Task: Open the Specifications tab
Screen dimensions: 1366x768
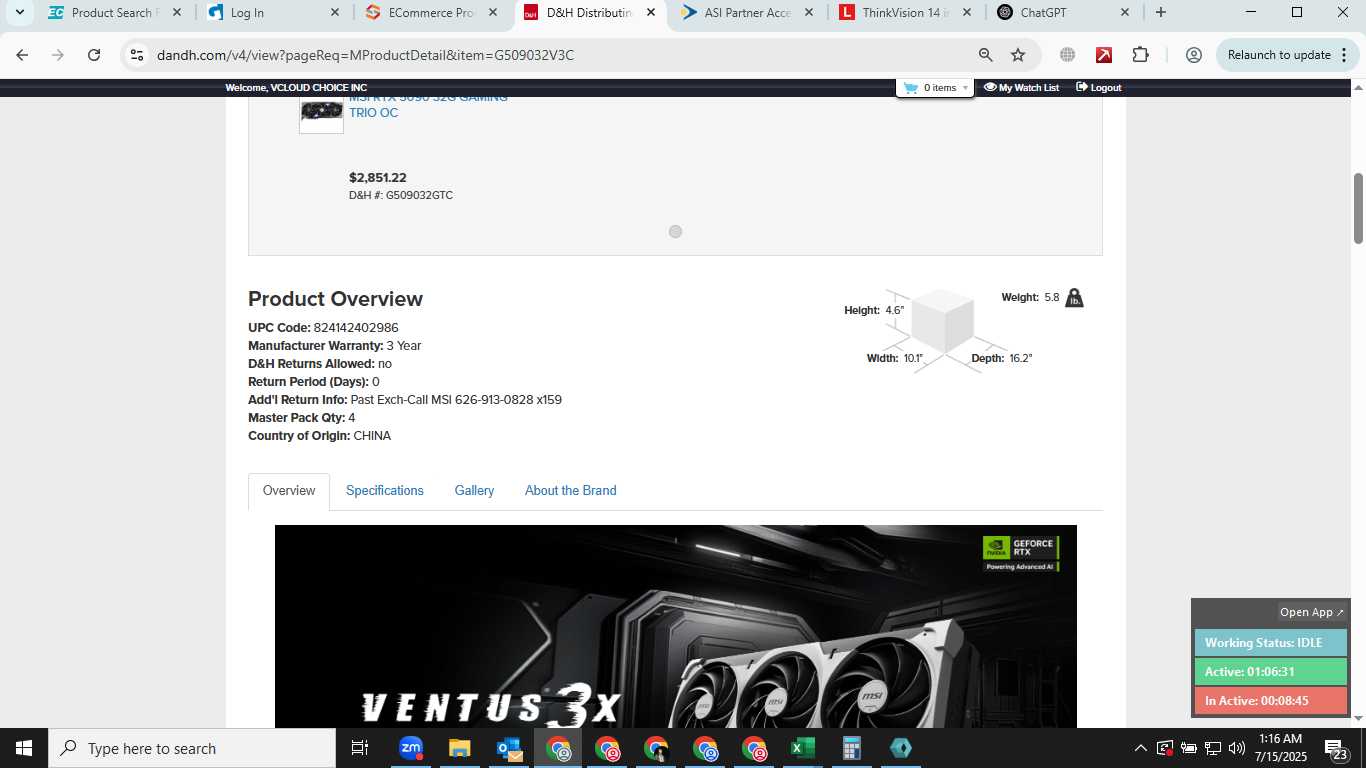Action: (385, 491)
